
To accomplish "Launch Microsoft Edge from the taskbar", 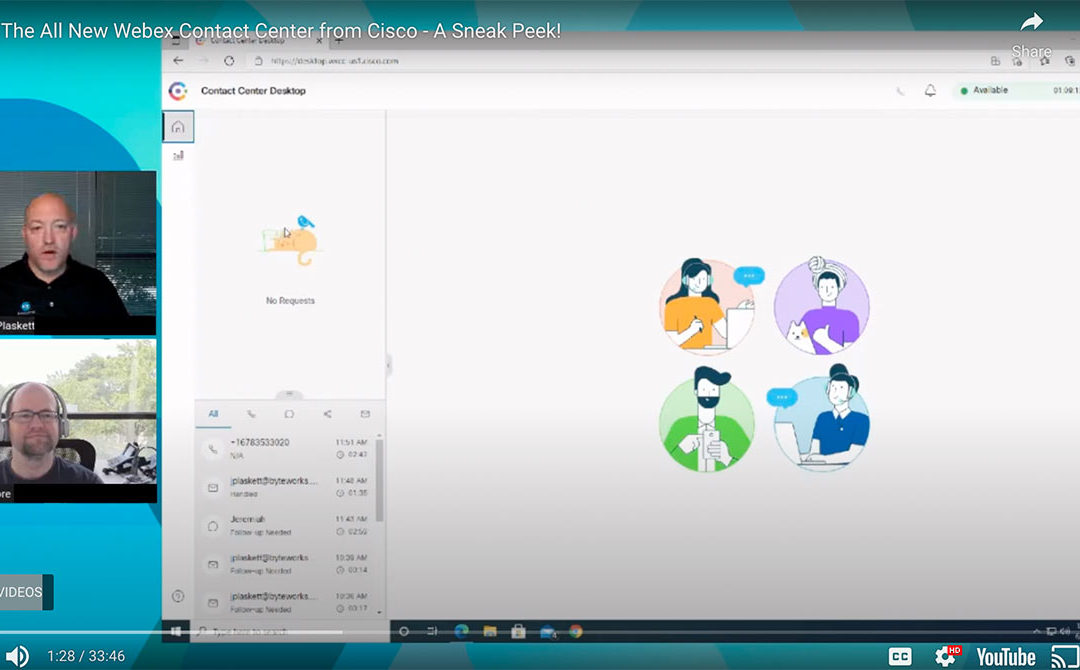I will tap(461, 631).
